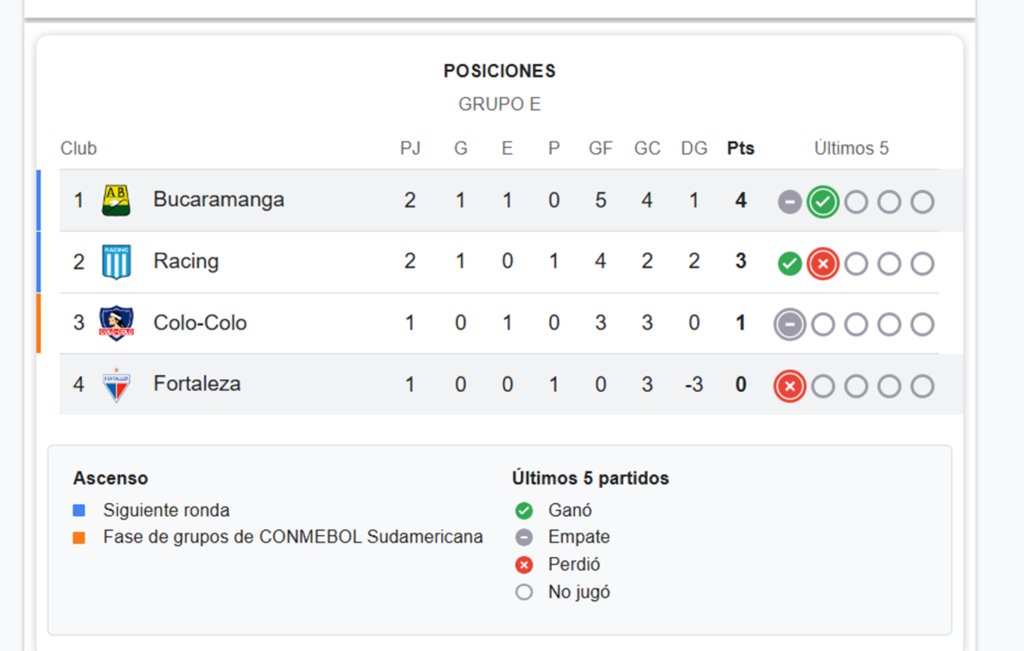Click Fortaleza's last empty match circle

tap(922, 386)
